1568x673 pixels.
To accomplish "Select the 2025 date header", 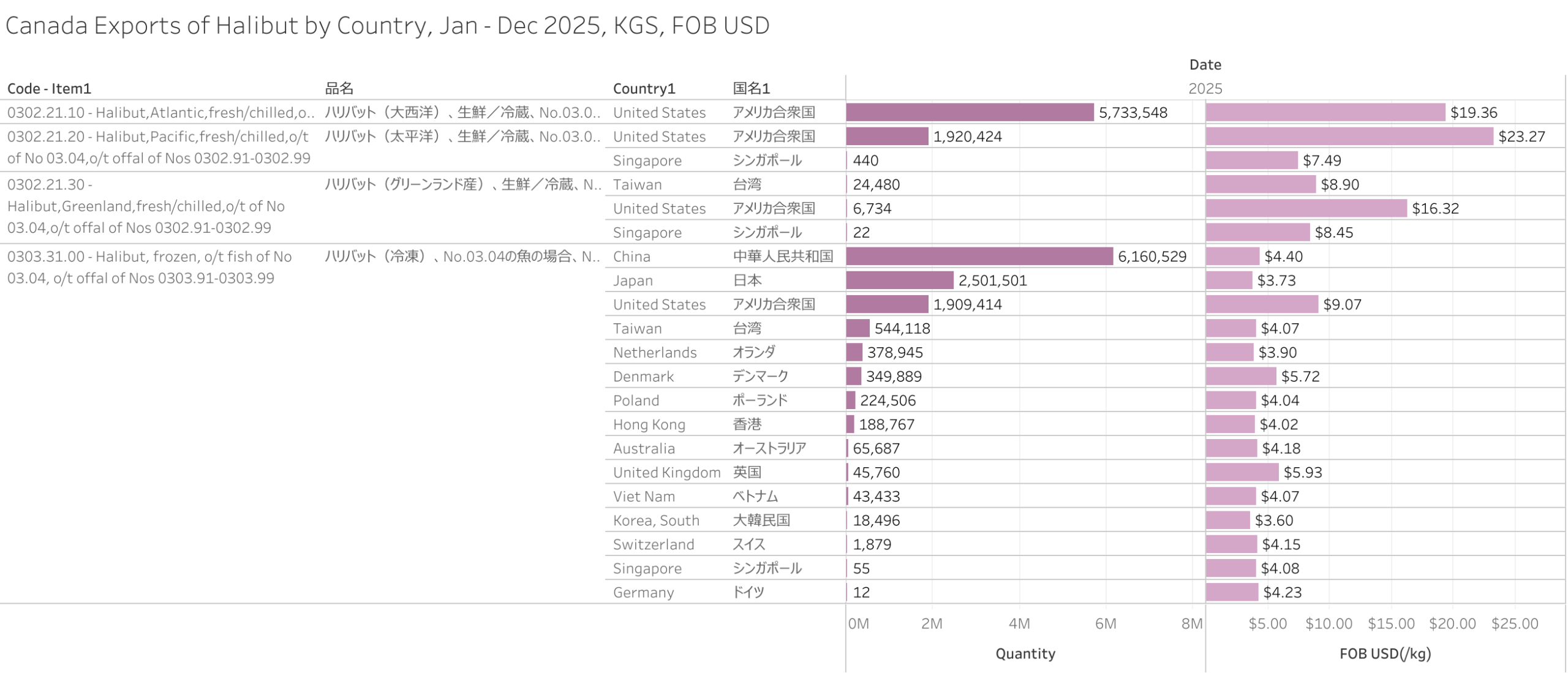I will tap(1204, 88).
